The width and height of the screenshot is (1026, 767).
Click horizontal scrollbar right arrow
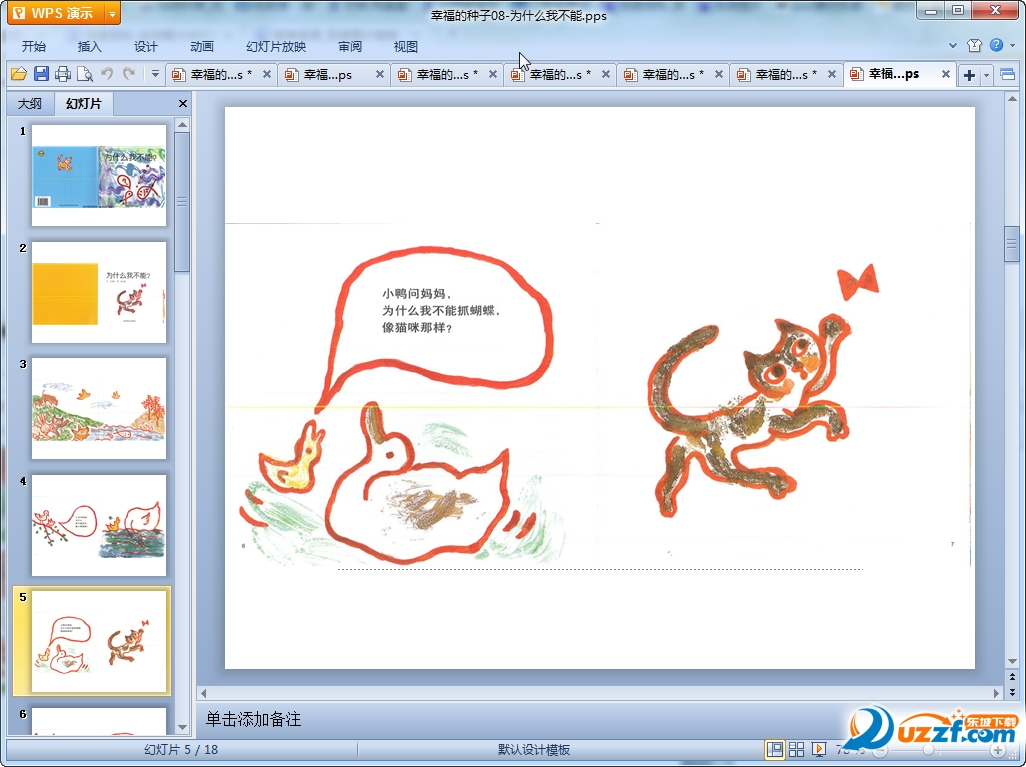point(997,692)
